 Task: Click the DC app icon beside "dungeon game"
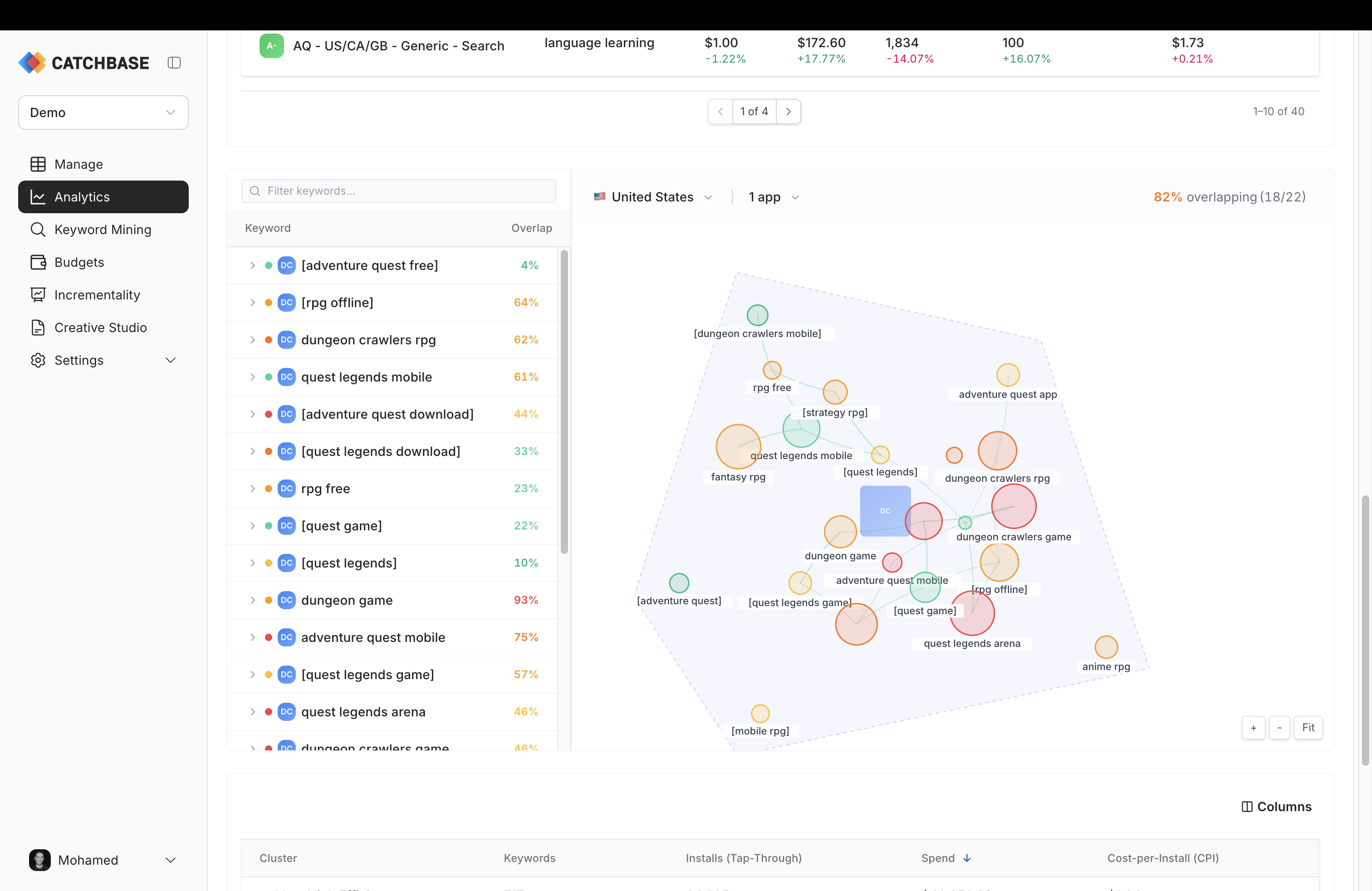(286, 600)
